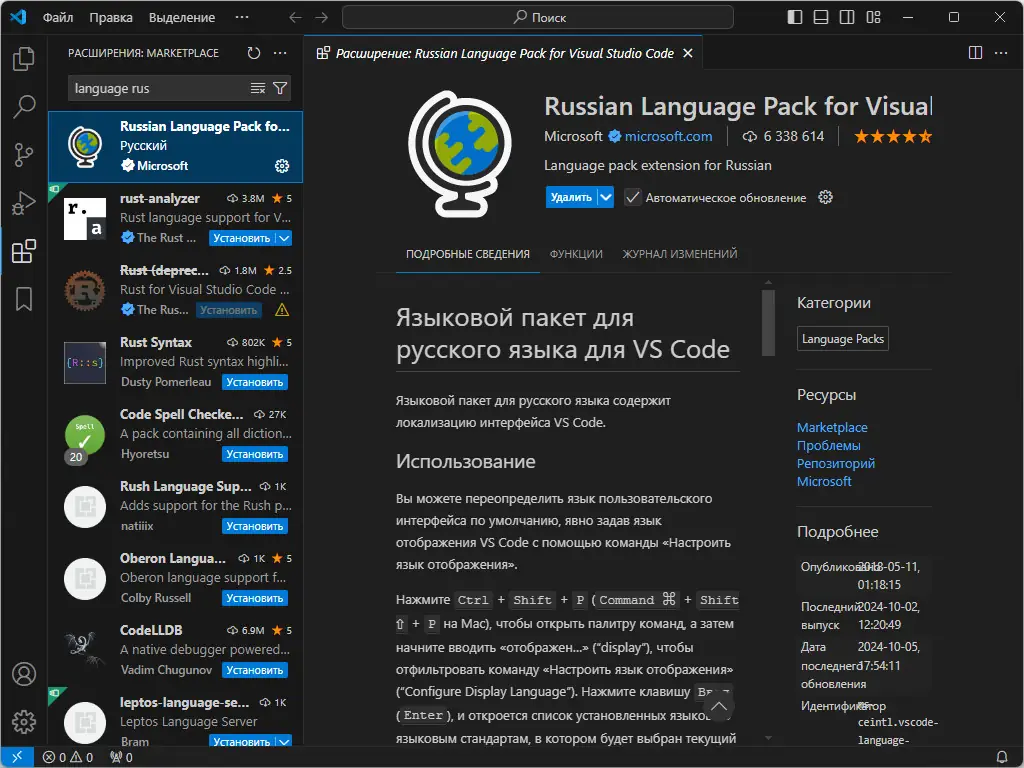The height and width of the screenshot is (768, 1024).
Task: Install the Rust Syntax extension
Action: click(x=255, y=382)
